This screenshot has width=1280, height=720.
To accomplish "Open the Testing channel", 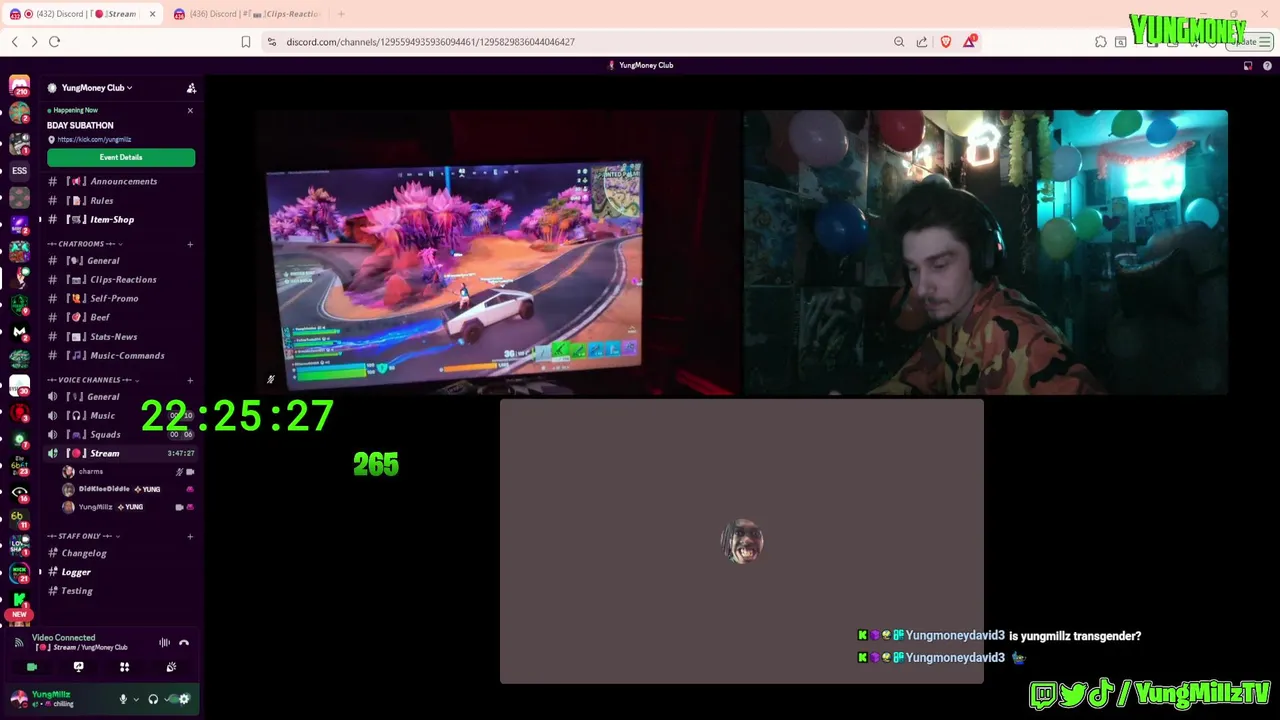I will (x=121, y=591).
